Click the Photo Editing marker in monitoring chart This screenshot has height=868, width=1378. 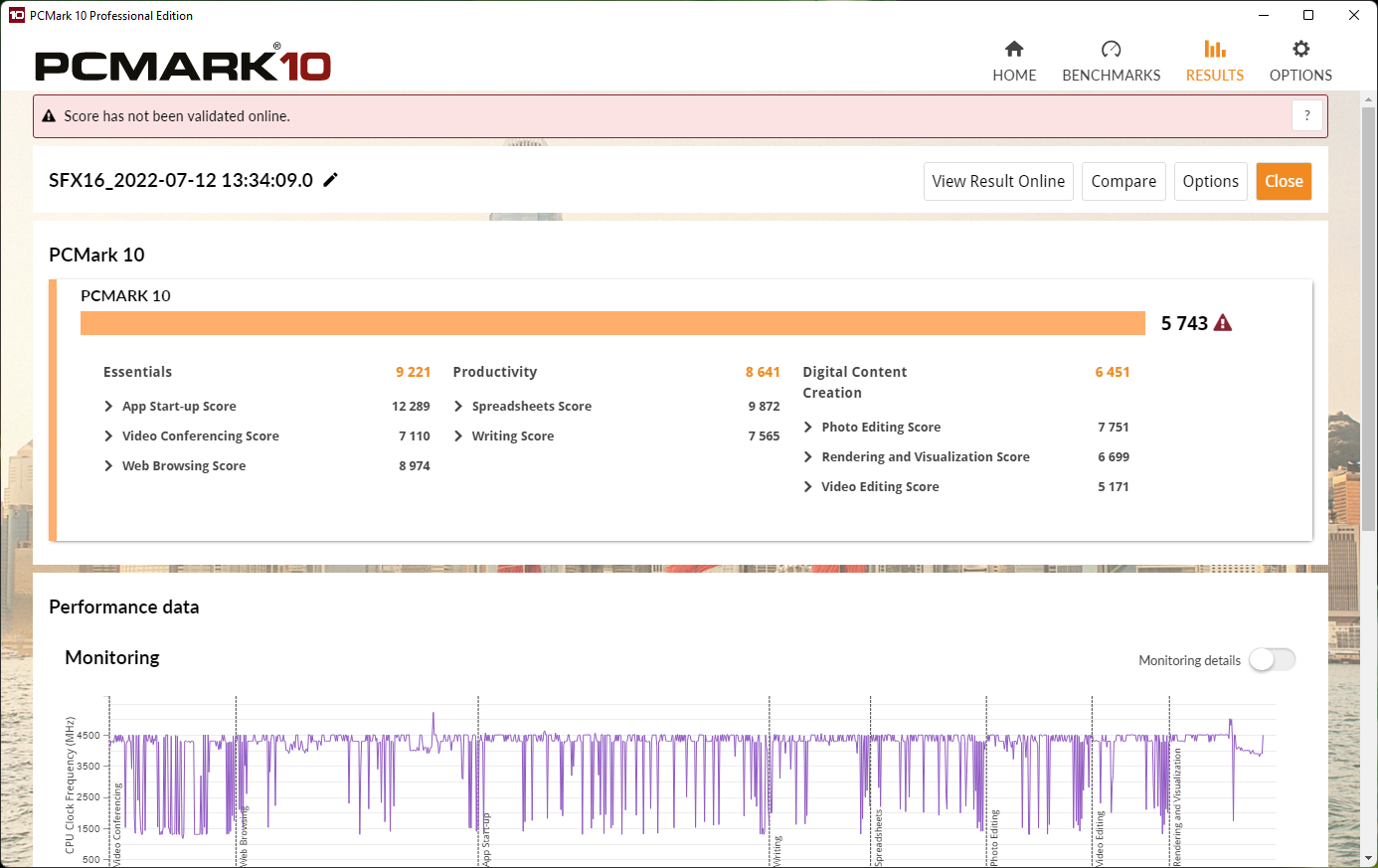(x=994, y=837)
